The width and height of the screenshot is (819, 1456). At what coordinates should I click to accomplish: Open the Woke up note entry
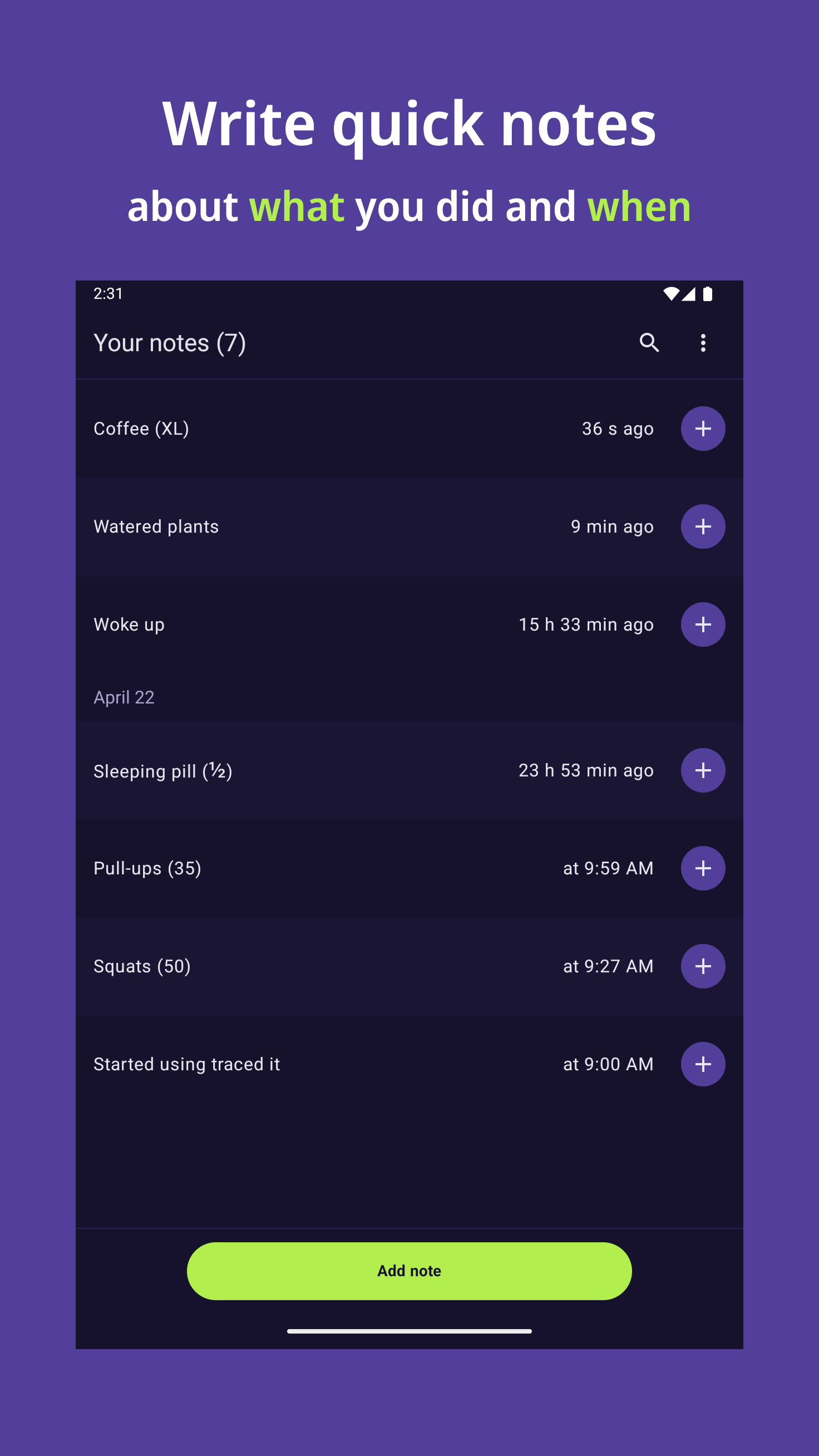(x=129, y=624)
